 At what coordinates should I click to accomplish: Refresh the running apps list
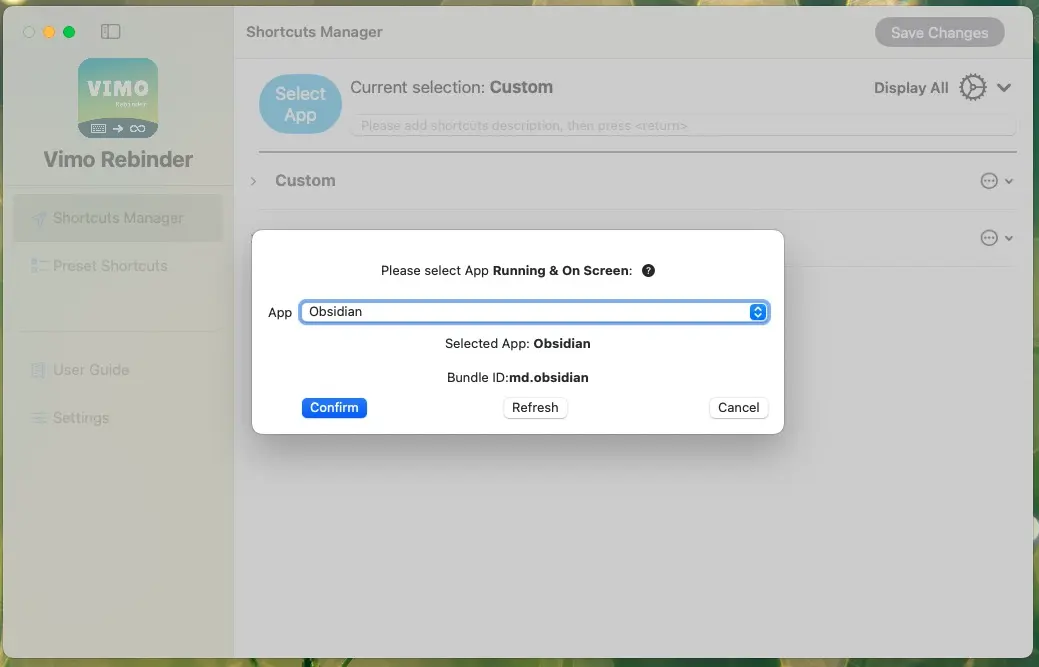point(535,408)
